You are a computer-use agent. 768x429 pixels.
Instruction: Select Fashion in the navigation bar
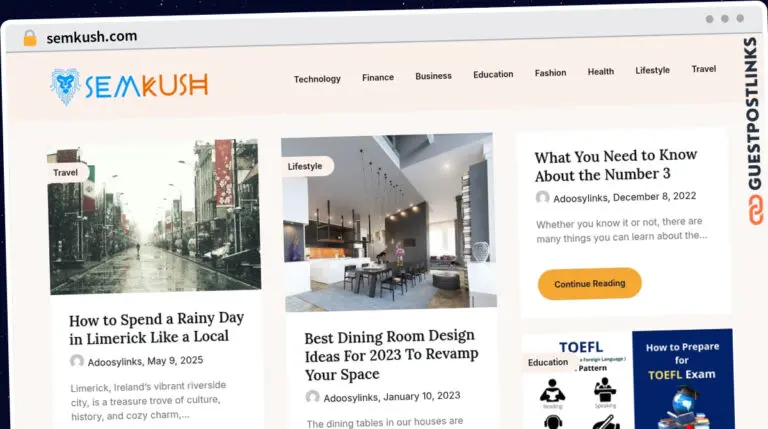coord(551,73)
